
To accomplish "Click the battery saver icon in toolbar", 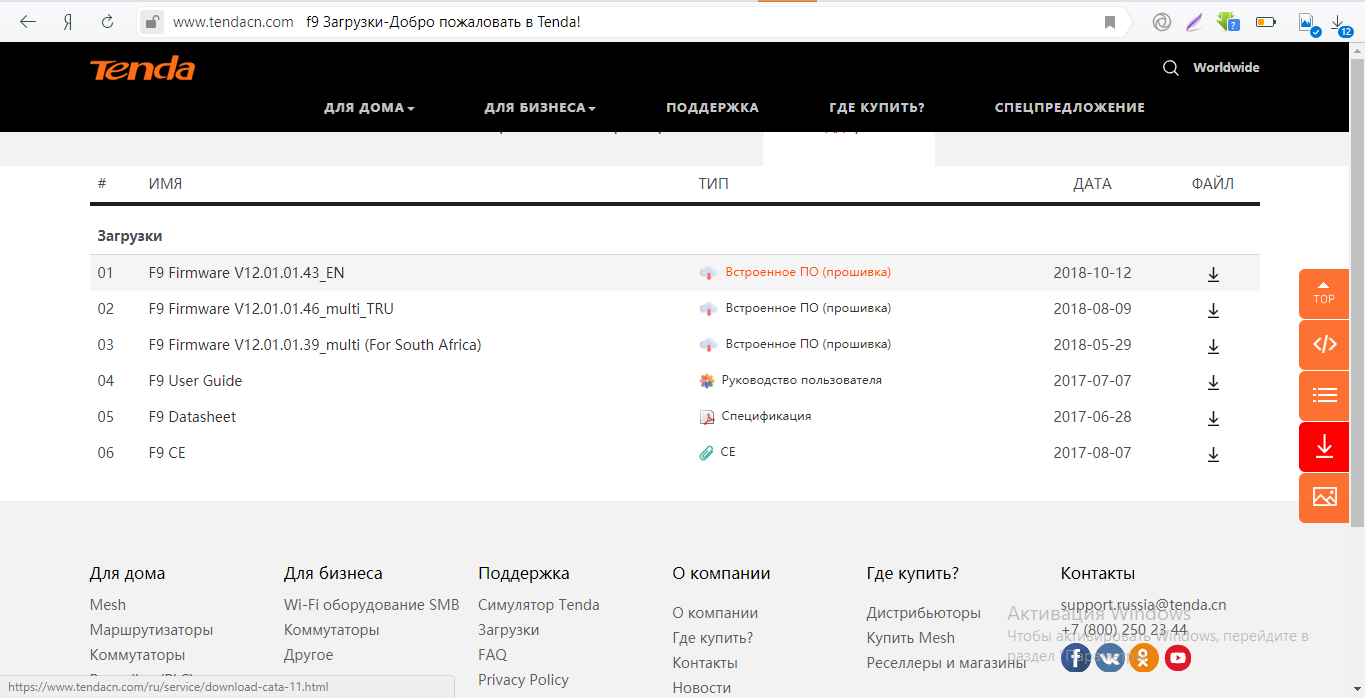I will coord(1266,21).
